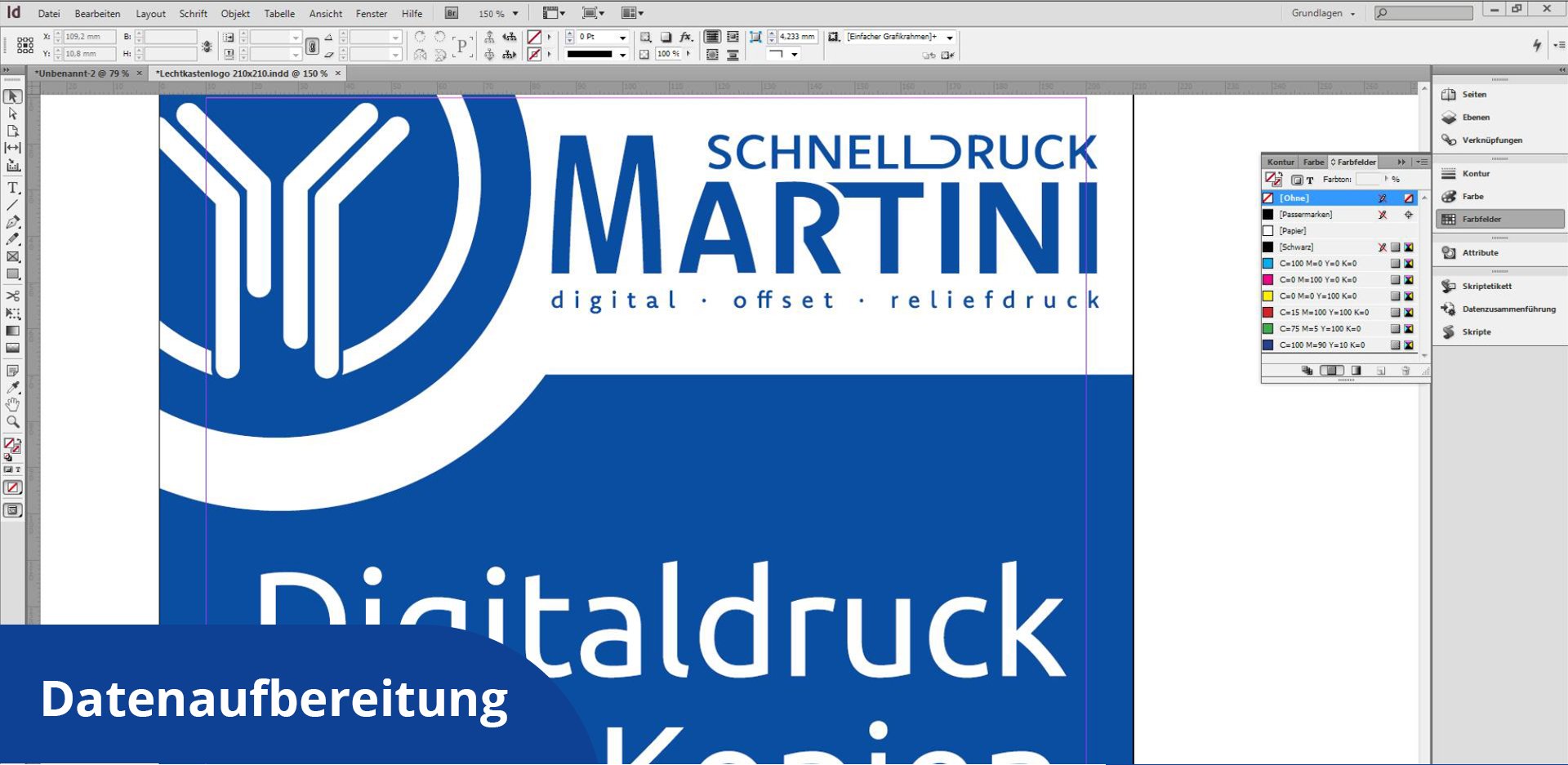
Task: Open the Datei menu
Action: tap(48, 14)
